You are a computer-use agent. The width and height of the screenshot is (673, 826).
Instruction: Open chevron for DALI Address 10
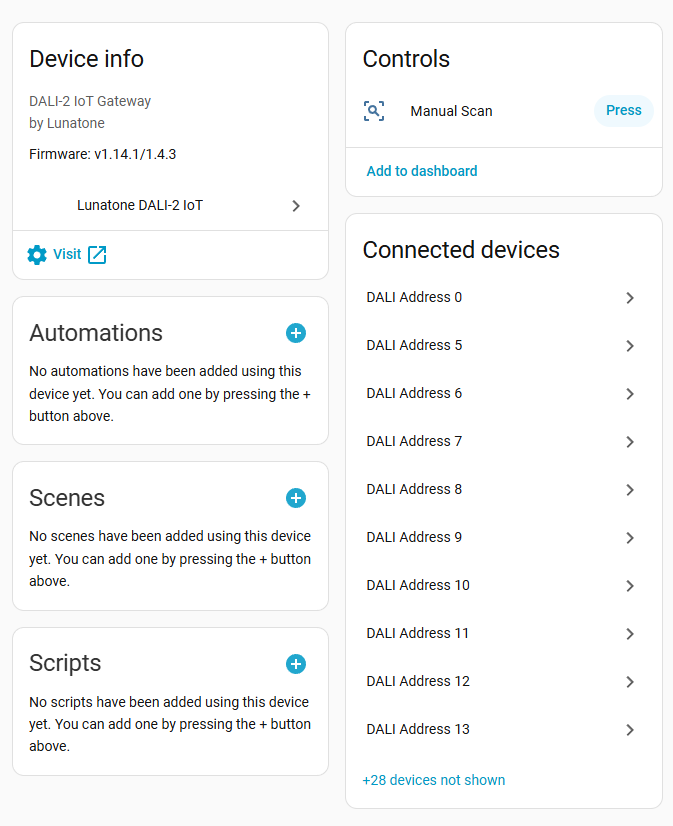630,586
